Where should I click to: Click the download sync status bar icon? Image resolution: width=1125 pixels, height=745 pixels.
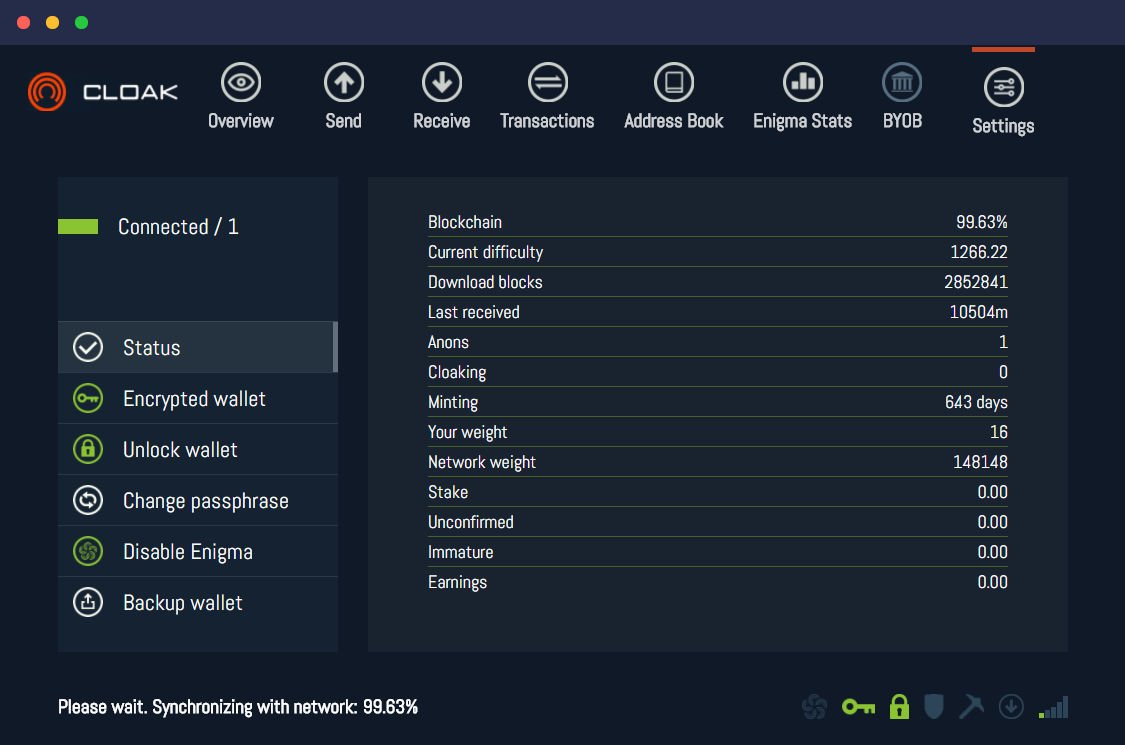click(1011, 707)
